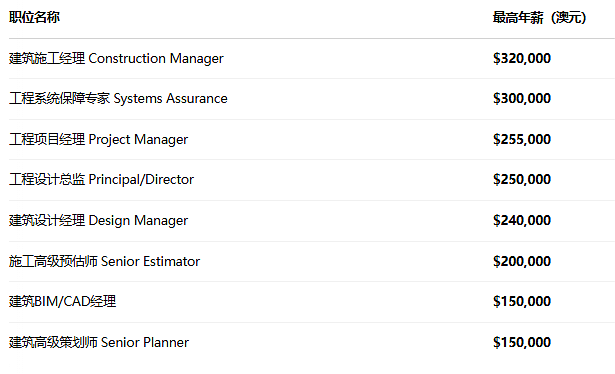
Task: Click the $240,000 salary value
Action: pos(522,221)
